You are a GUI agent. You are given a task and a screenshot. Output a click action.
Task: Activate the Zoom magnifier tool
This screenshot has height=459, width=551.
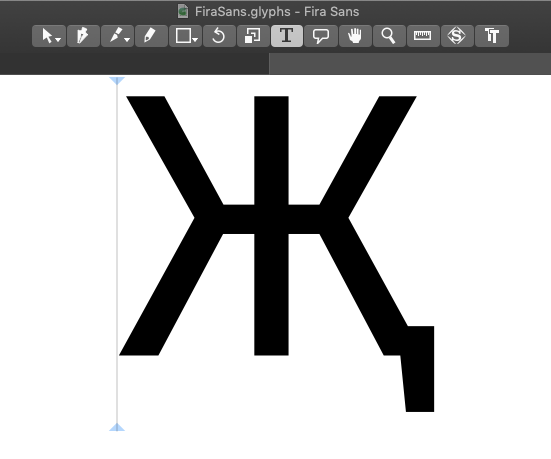(389, 36)
